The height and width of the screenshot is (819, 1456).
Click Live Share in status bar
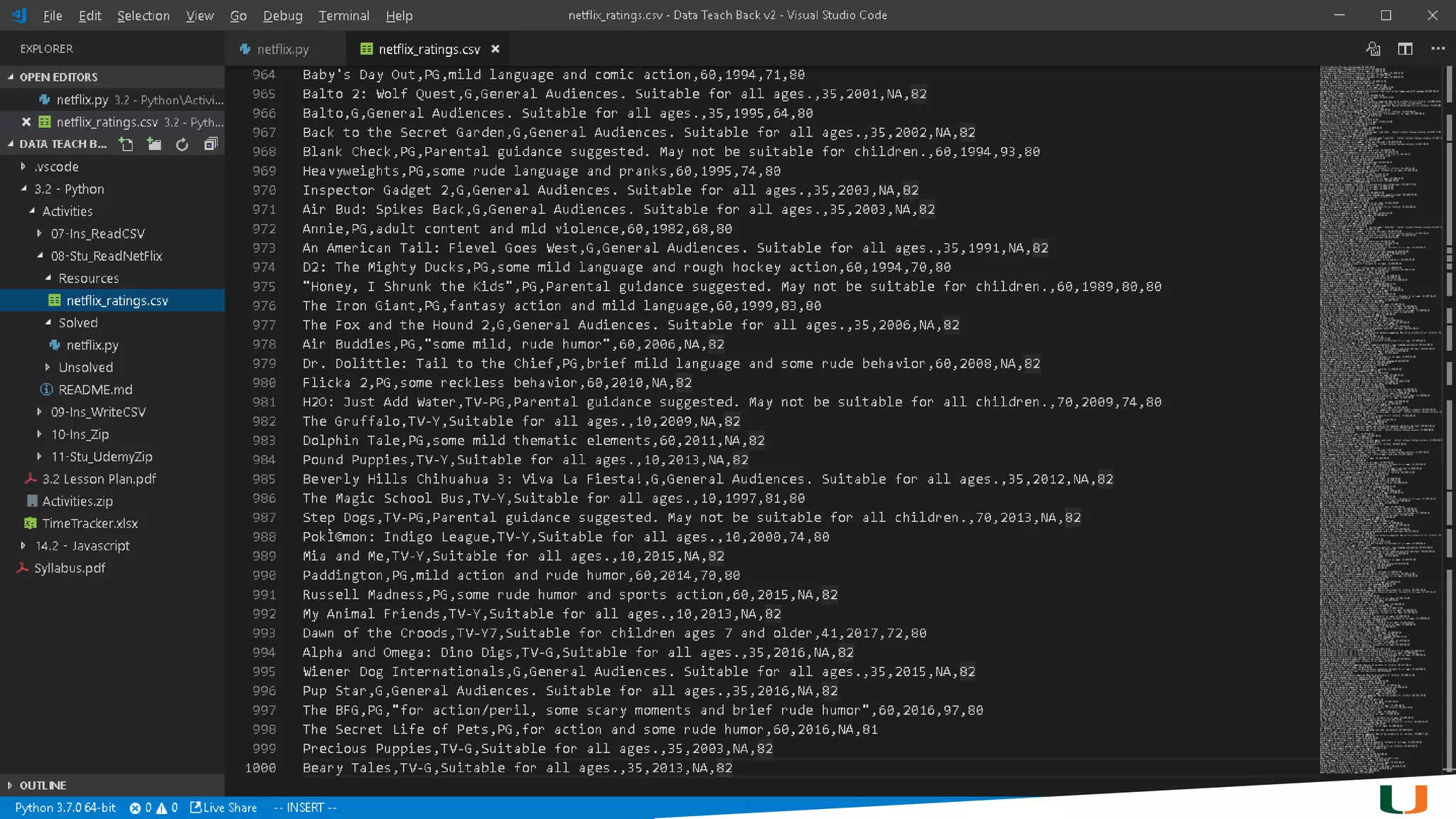point(224,808)
